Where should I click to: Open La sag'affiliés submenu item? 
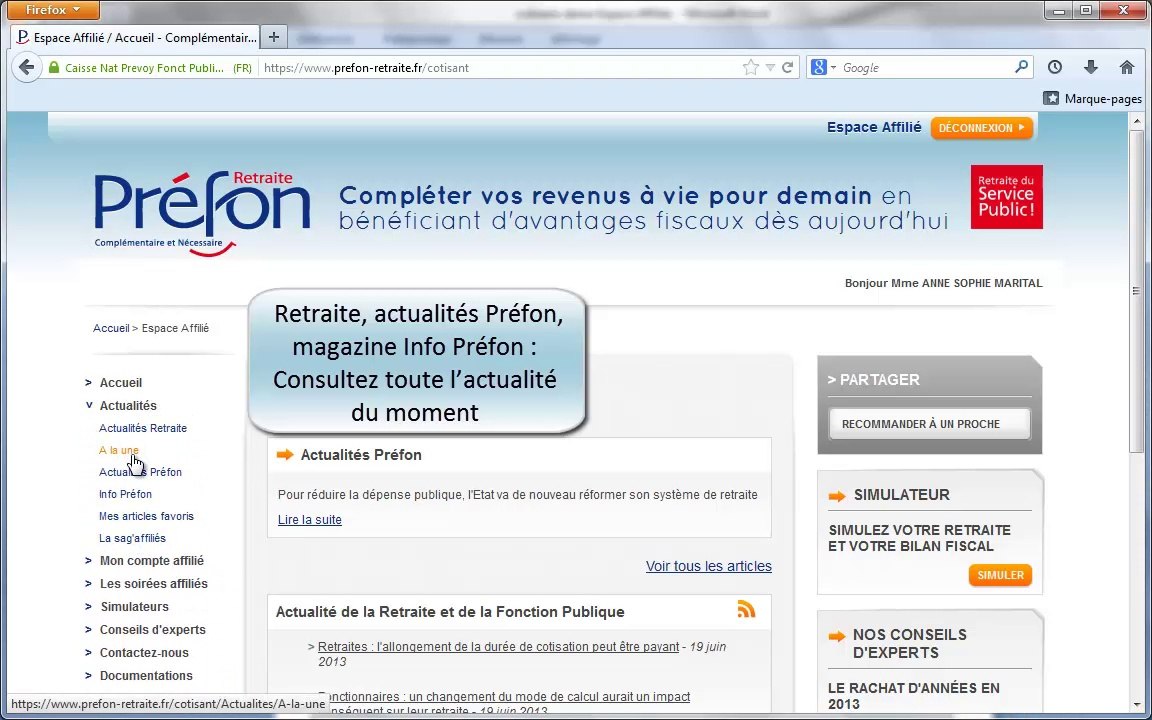click(132, 539)
